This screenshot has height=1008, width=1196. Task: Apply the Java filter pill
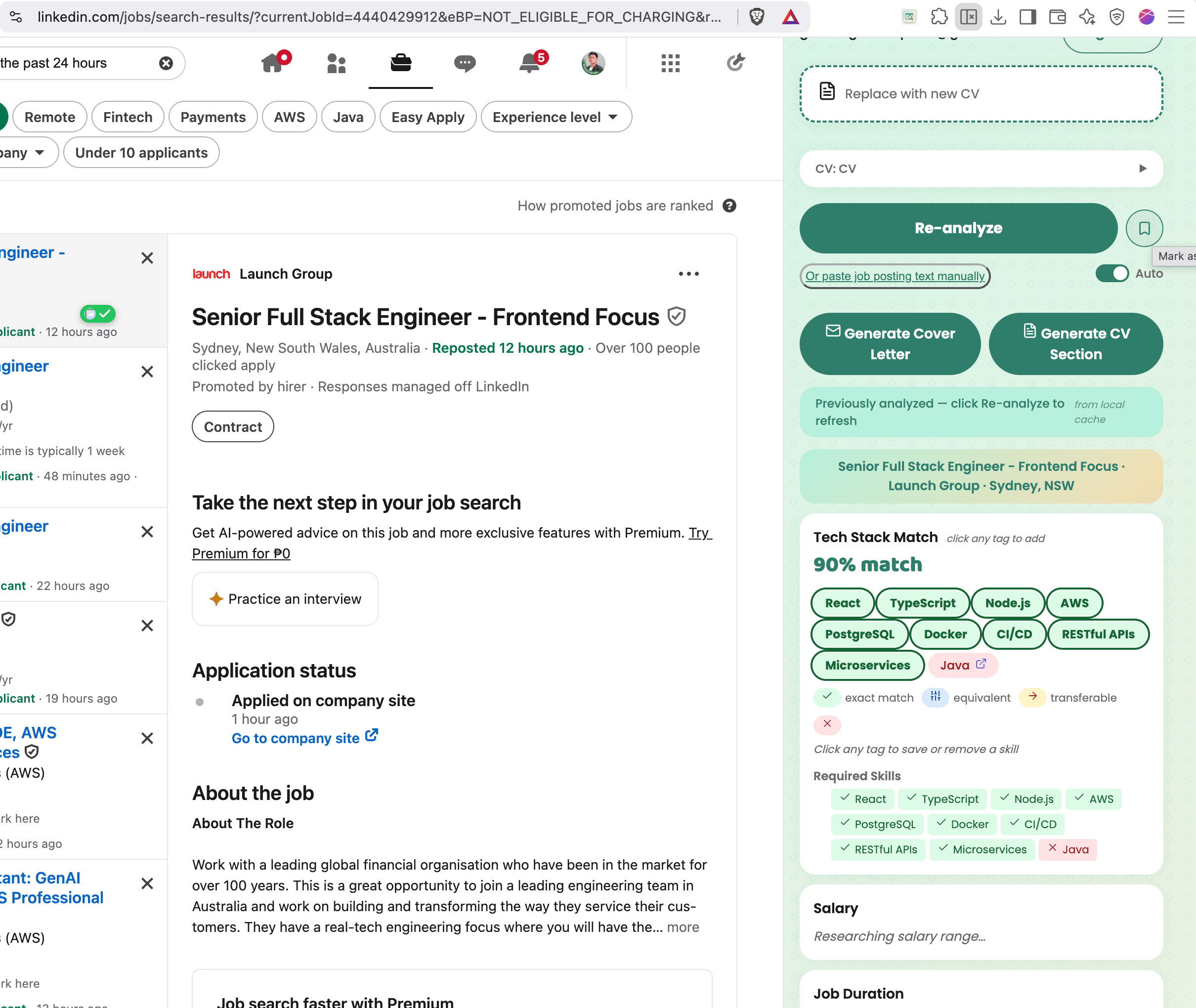pos(348,117)
